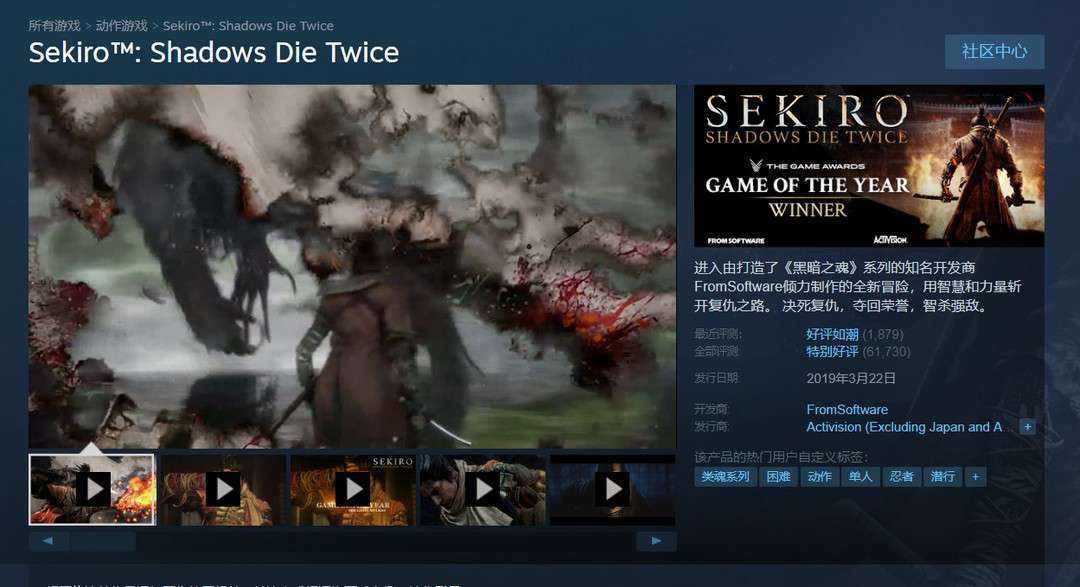The width and height of the screenshot is (1080, 587).
Task: Open the FromSoftware developer link
Action: [847, 409]
